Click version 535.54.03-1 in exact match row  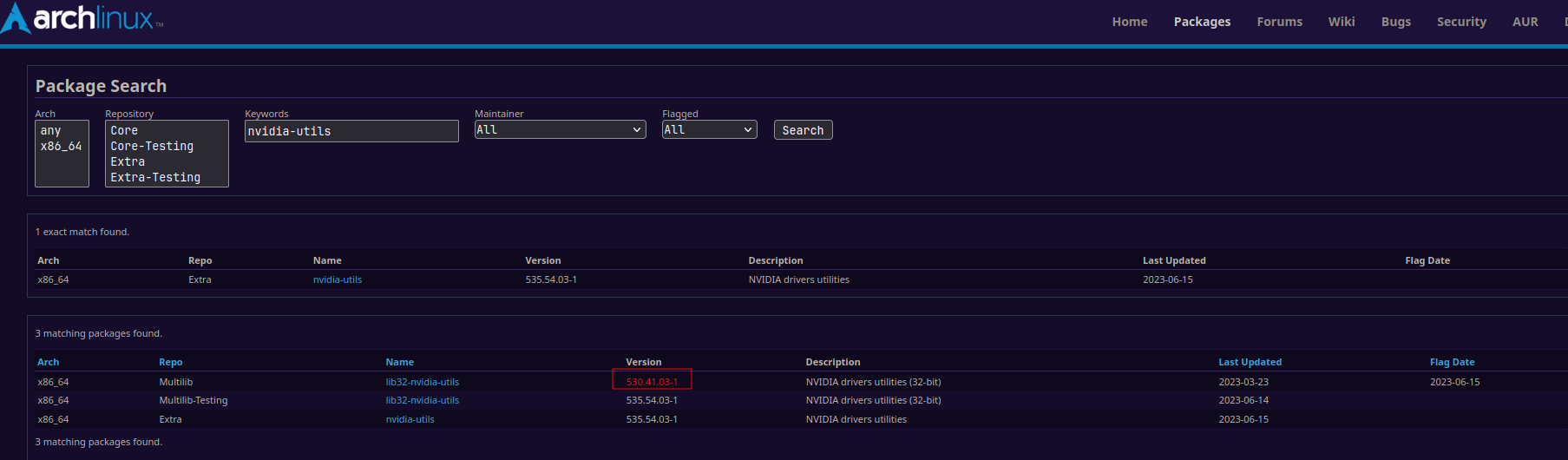[x=551, y=279]
